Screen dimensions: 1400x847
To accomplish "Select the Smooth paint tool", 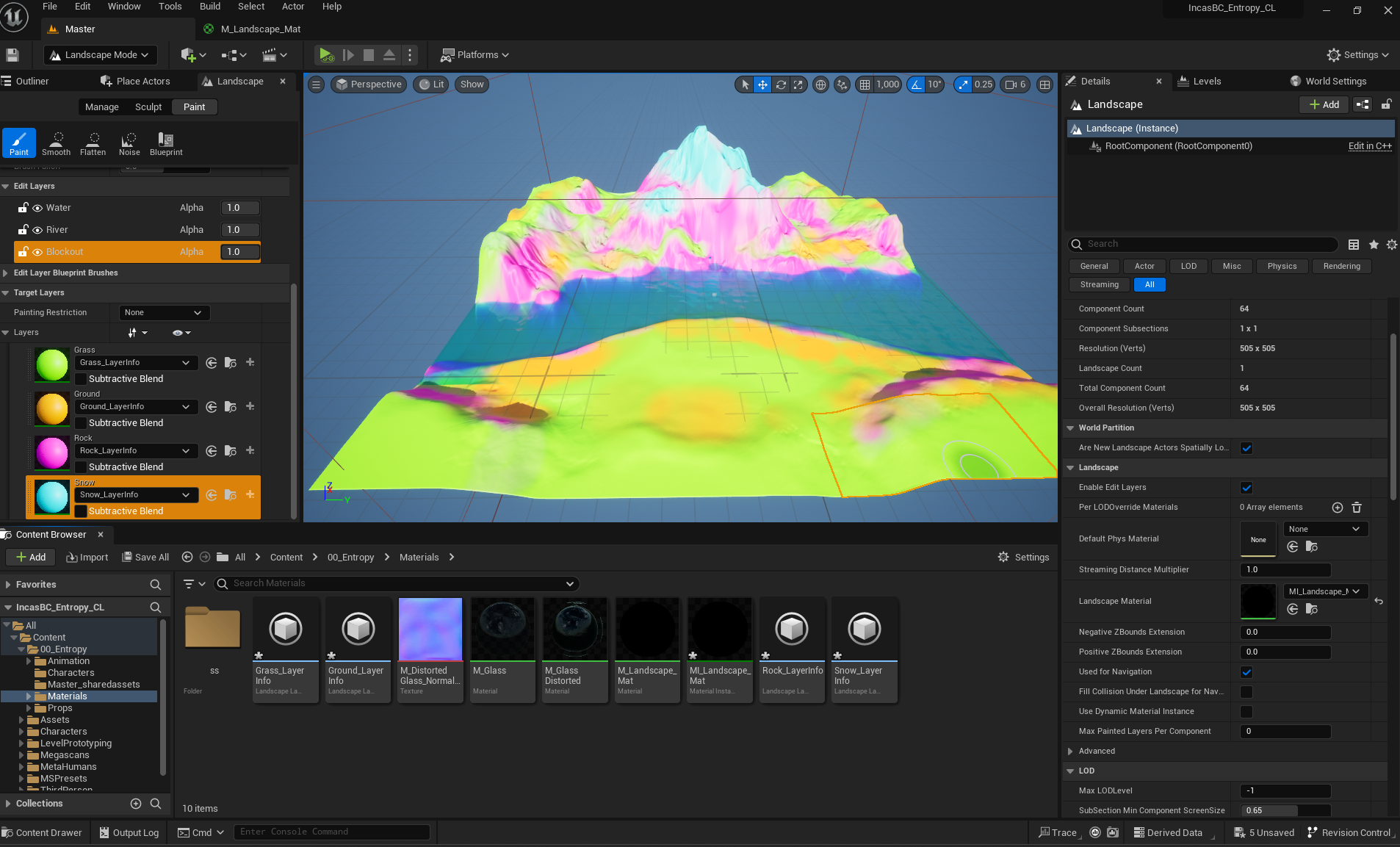I will [57, 143].
